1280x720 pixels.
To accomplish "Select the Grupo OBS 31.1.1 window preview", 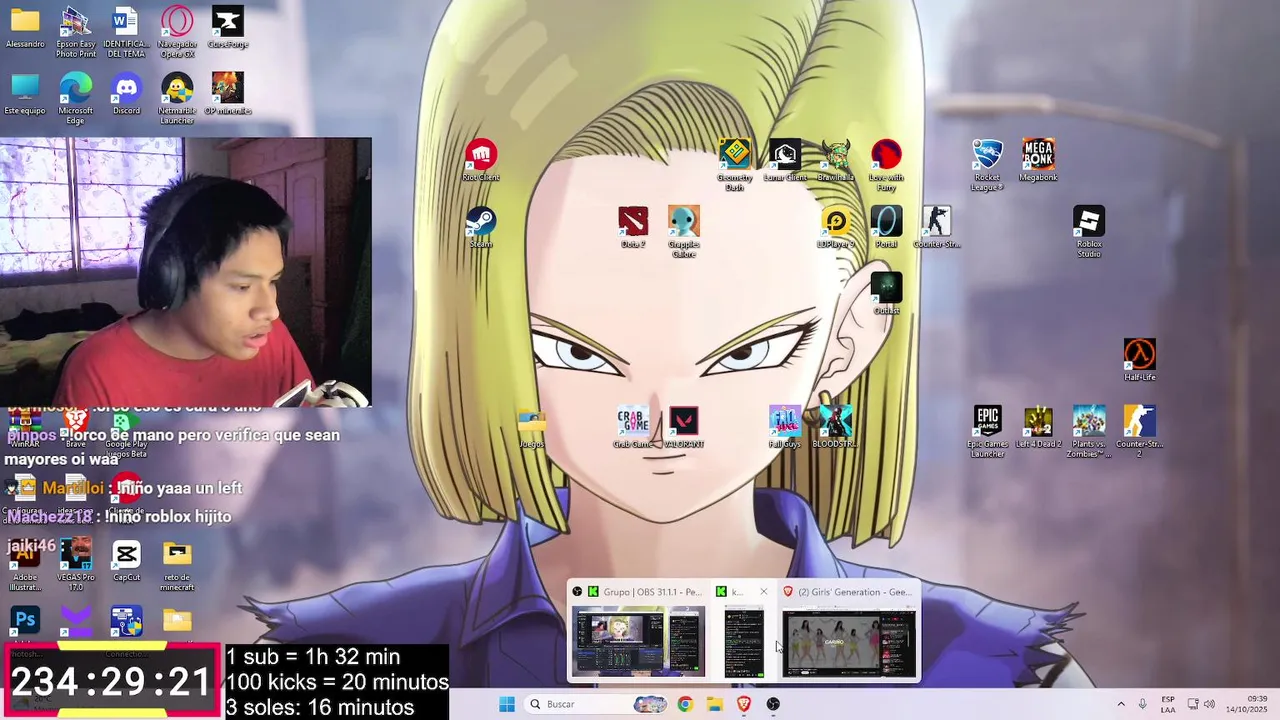I will 639,631.
